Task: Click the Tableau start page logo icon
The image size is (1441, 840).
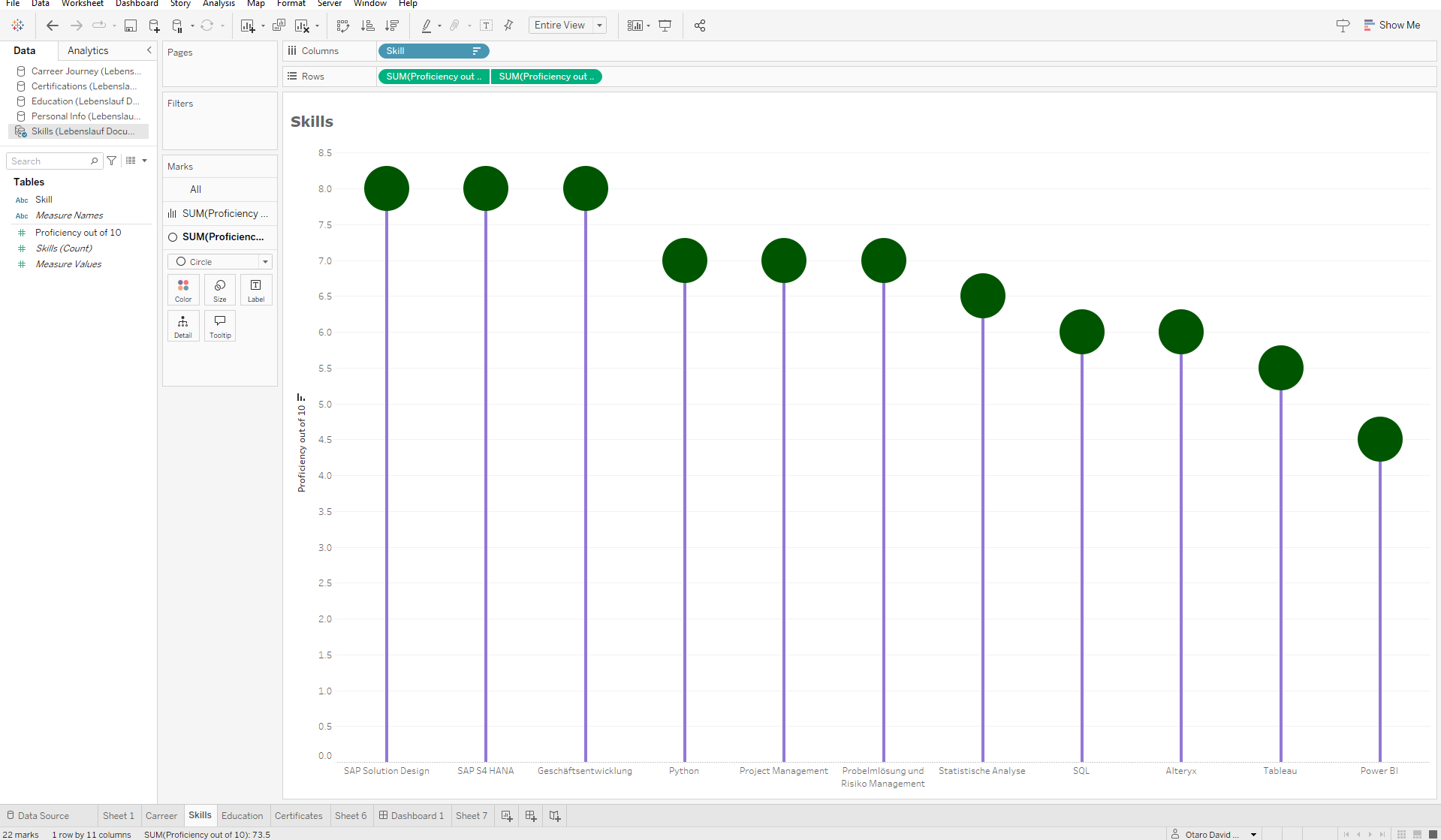Action: pyautogui.click(x=18, y=26)
